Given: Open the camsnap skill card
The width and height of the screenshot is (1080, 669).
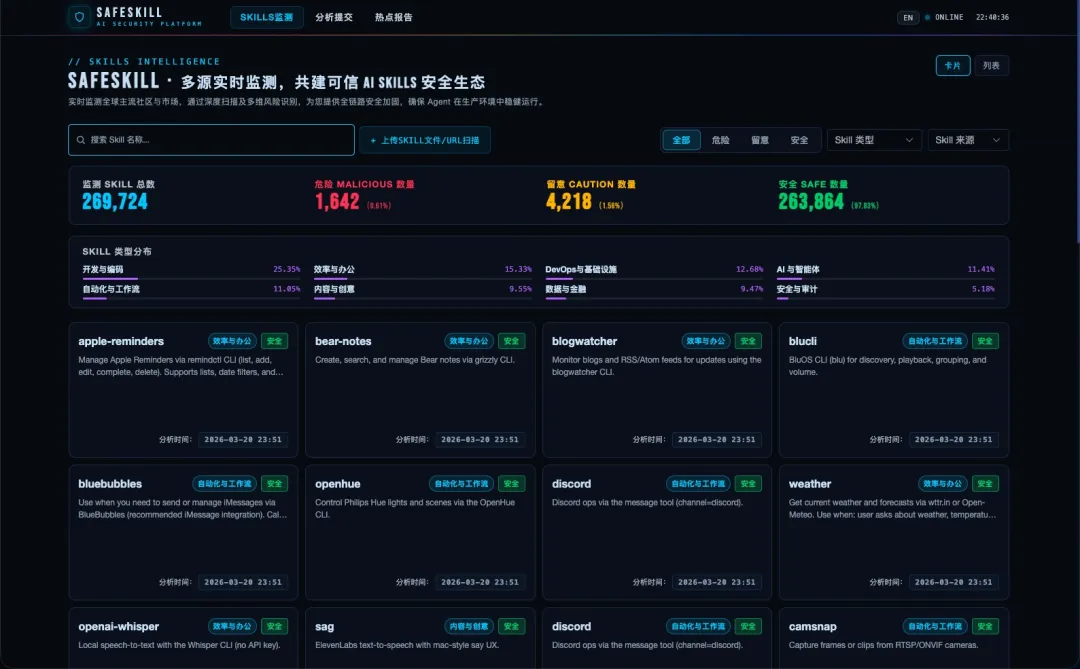Looking at the screenshot, I should [894, 638].
